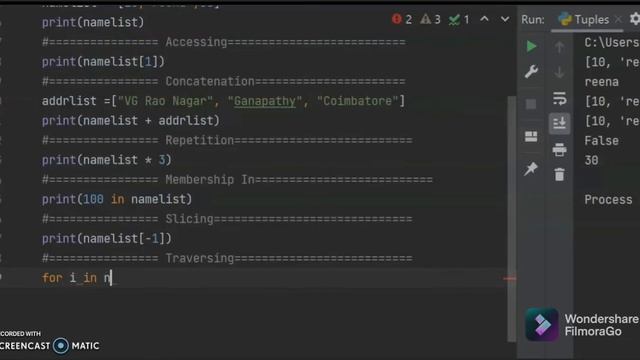Open the Run panel gear settings
This screenshot has width=640, height=360.
[635, 19]
